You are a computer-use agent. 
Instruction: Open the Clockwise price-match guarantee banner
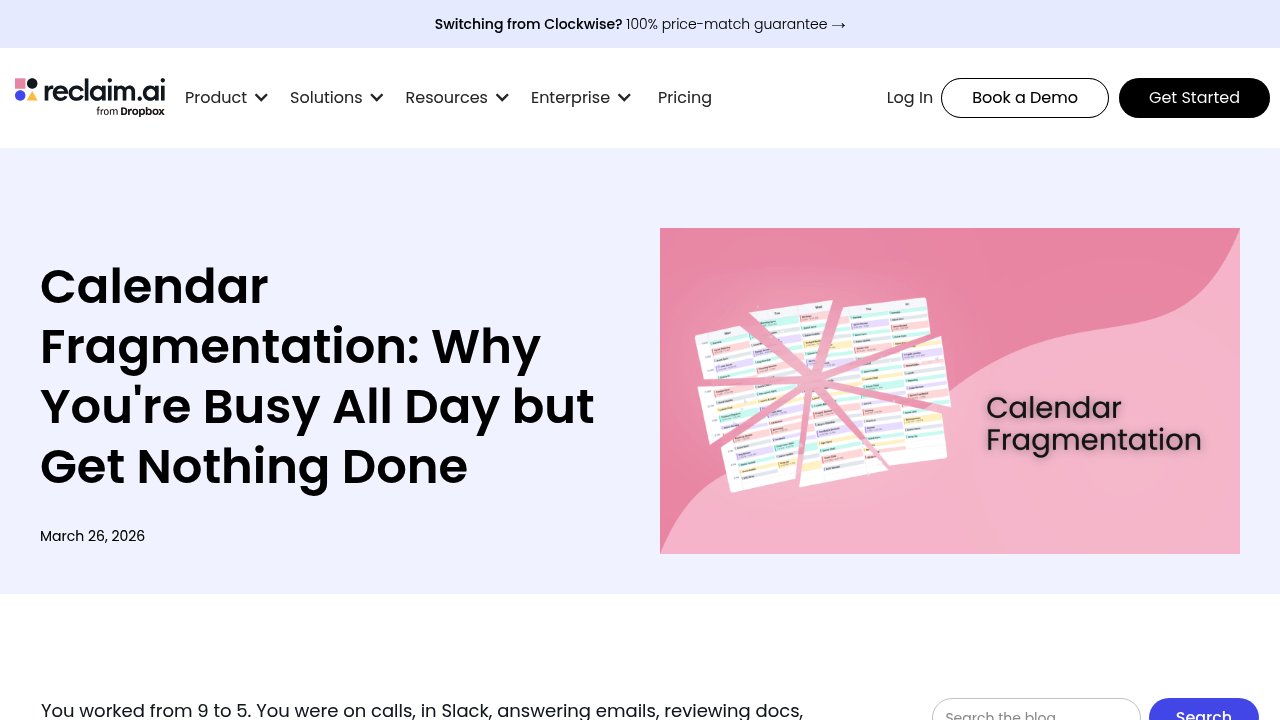click(640, 24)
